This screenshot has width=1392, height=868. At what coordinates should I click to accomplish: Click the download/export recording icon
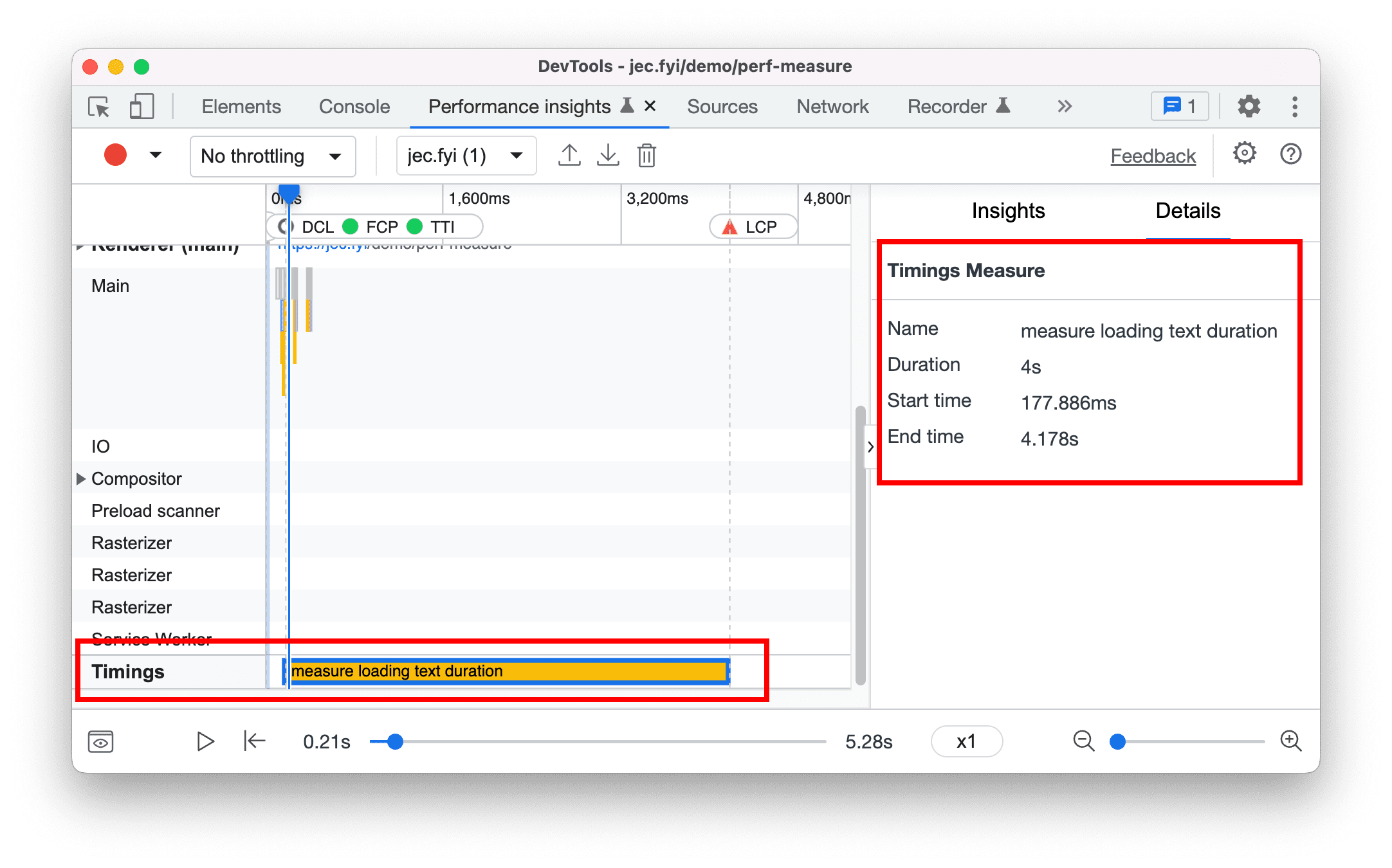pos(608,156)
